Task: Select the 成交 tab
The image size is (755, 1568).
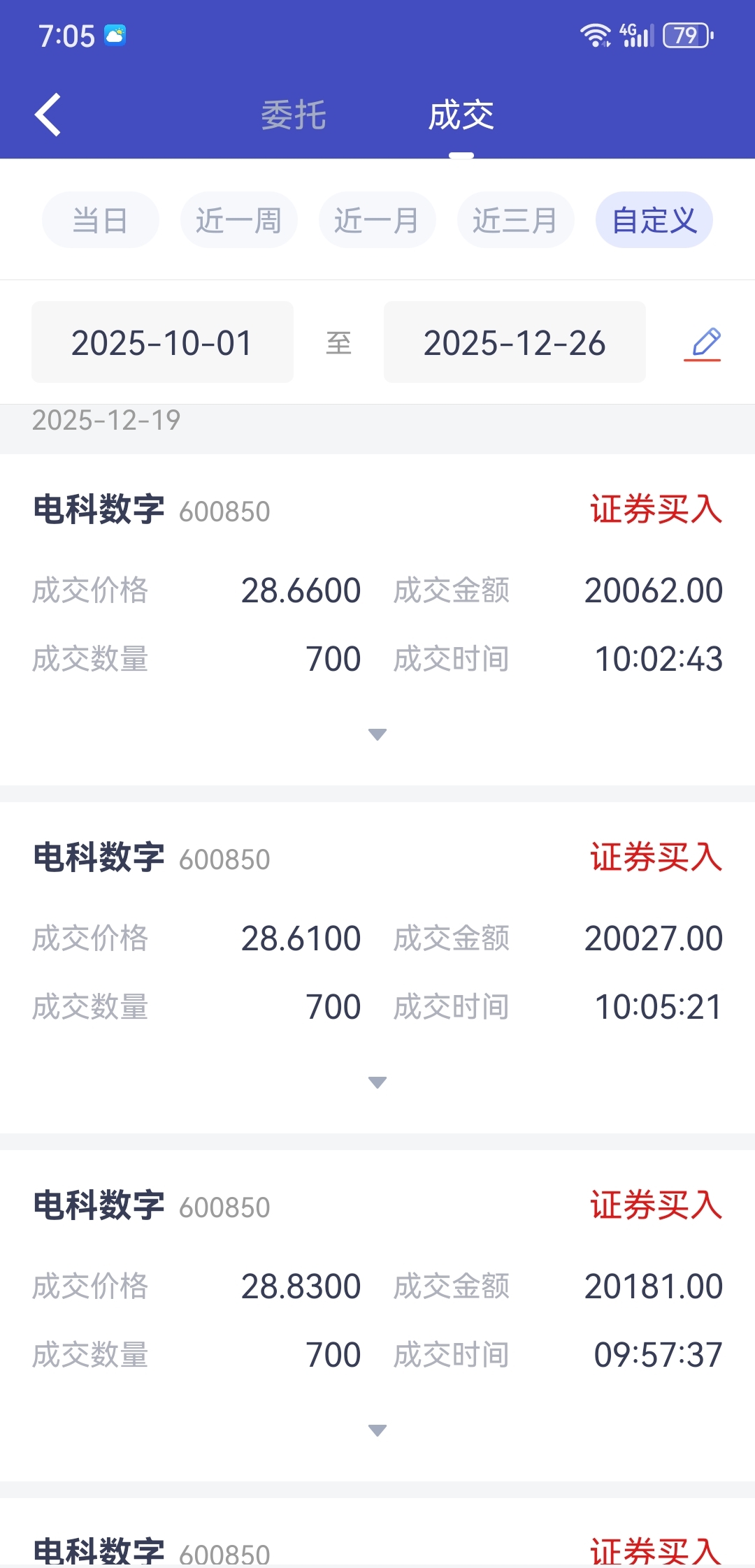Action: [x=461, y=115]
